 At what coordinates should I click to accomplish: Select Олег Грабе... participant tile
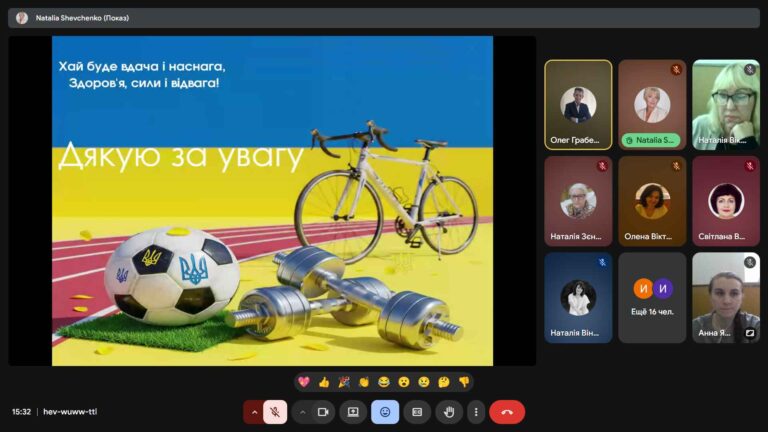pyautogui.click(x=578, y=105)
